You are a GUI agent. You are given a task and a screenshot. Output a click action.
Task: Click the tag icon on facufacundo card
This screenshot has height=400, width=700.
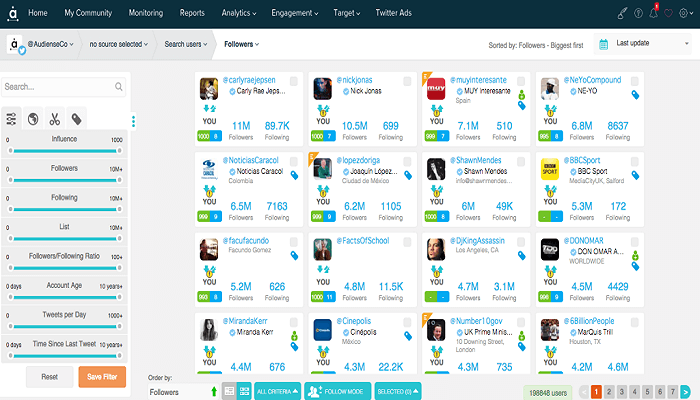pyautogui.click(x=294, y=255)
